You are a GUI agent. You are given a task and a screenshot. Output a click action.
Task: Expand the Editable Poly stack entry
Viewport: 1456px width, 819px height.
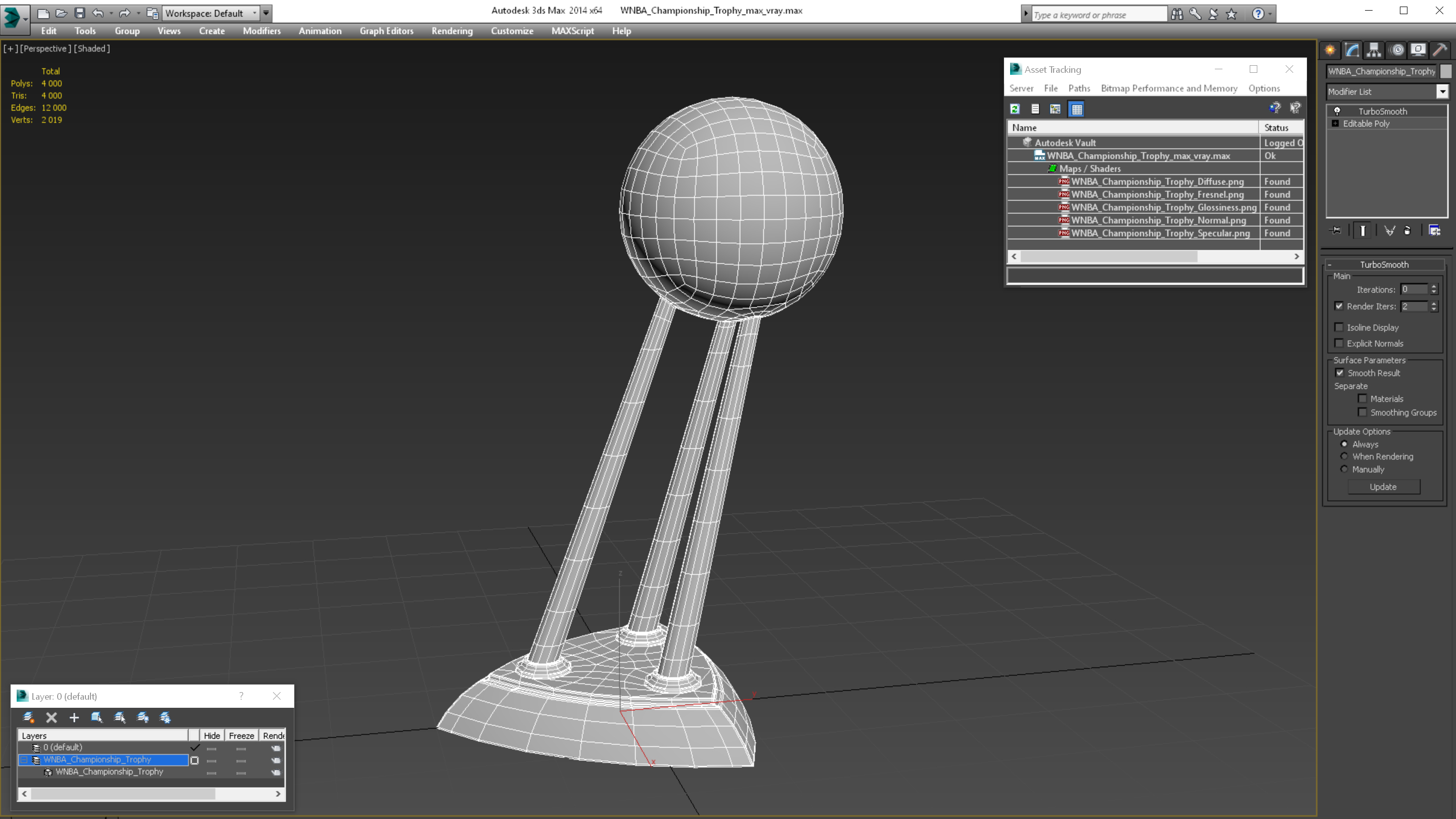coord(1336,123)
